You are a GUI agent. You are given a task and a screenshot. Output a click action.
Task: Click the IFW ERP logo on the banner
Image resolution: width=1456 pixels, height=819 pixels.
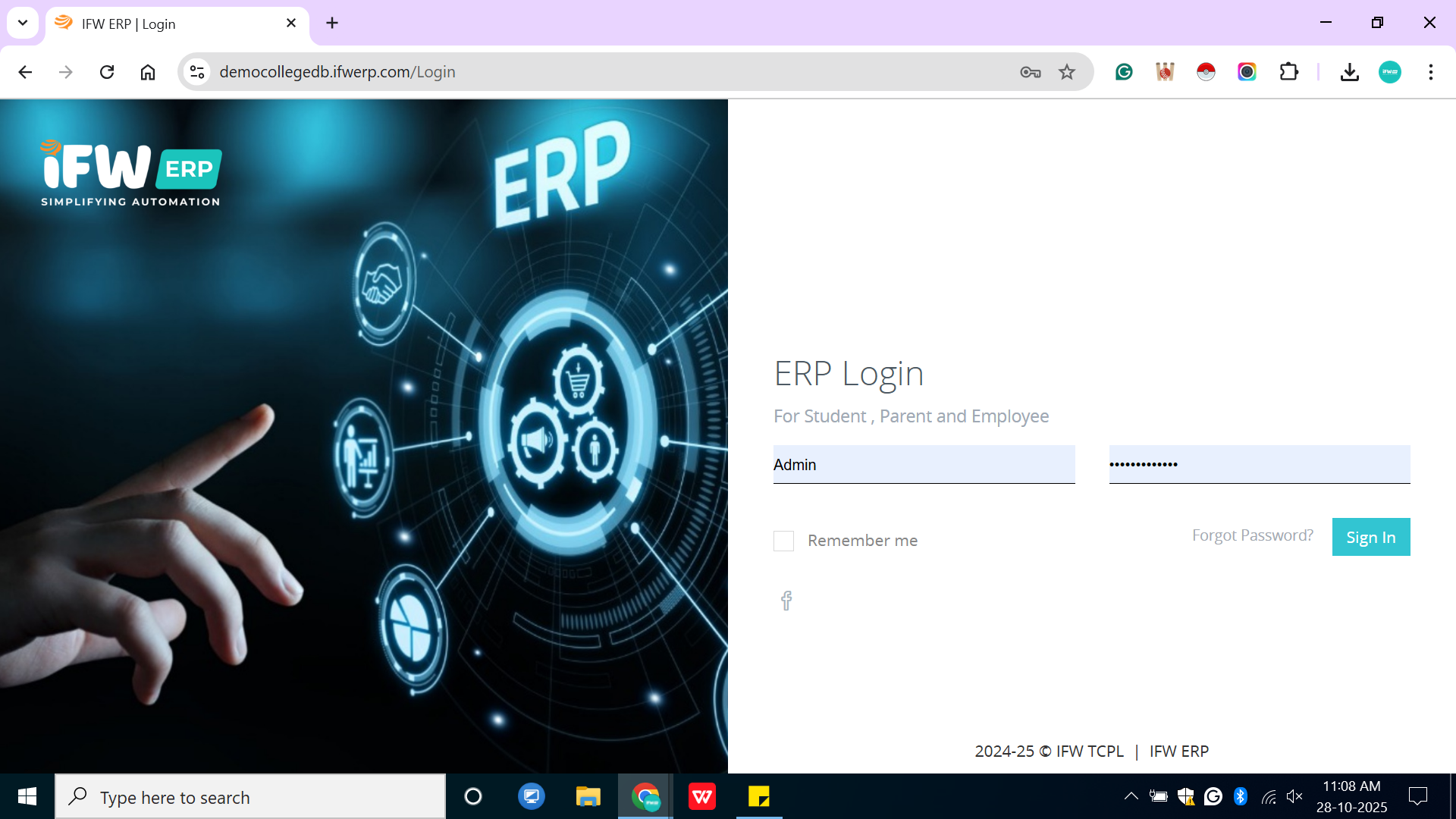(130, 173)
